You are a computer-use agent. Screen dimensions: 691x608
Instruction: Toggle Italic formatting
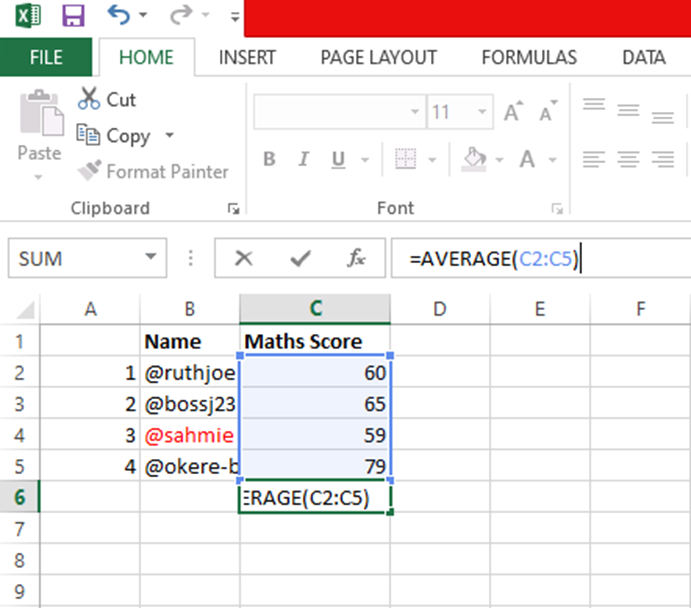pos(304,159)
